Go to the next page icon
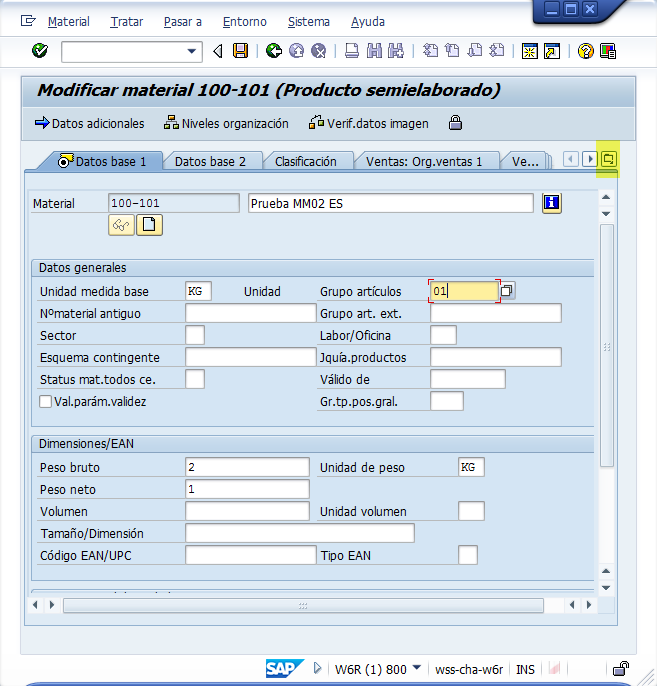Image resolution: width=657 pixels, height=686 pixels. click(475, 51)
